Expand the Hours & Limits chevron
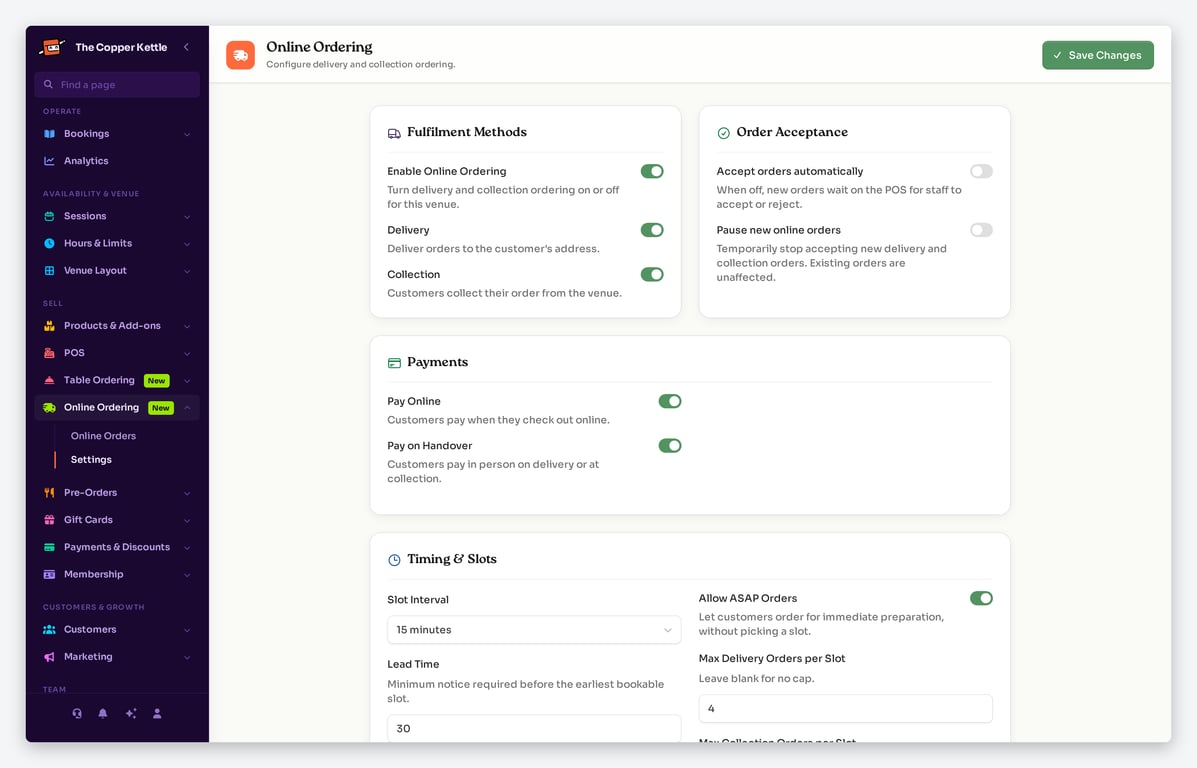1197x768 pixels. [187, 244]
